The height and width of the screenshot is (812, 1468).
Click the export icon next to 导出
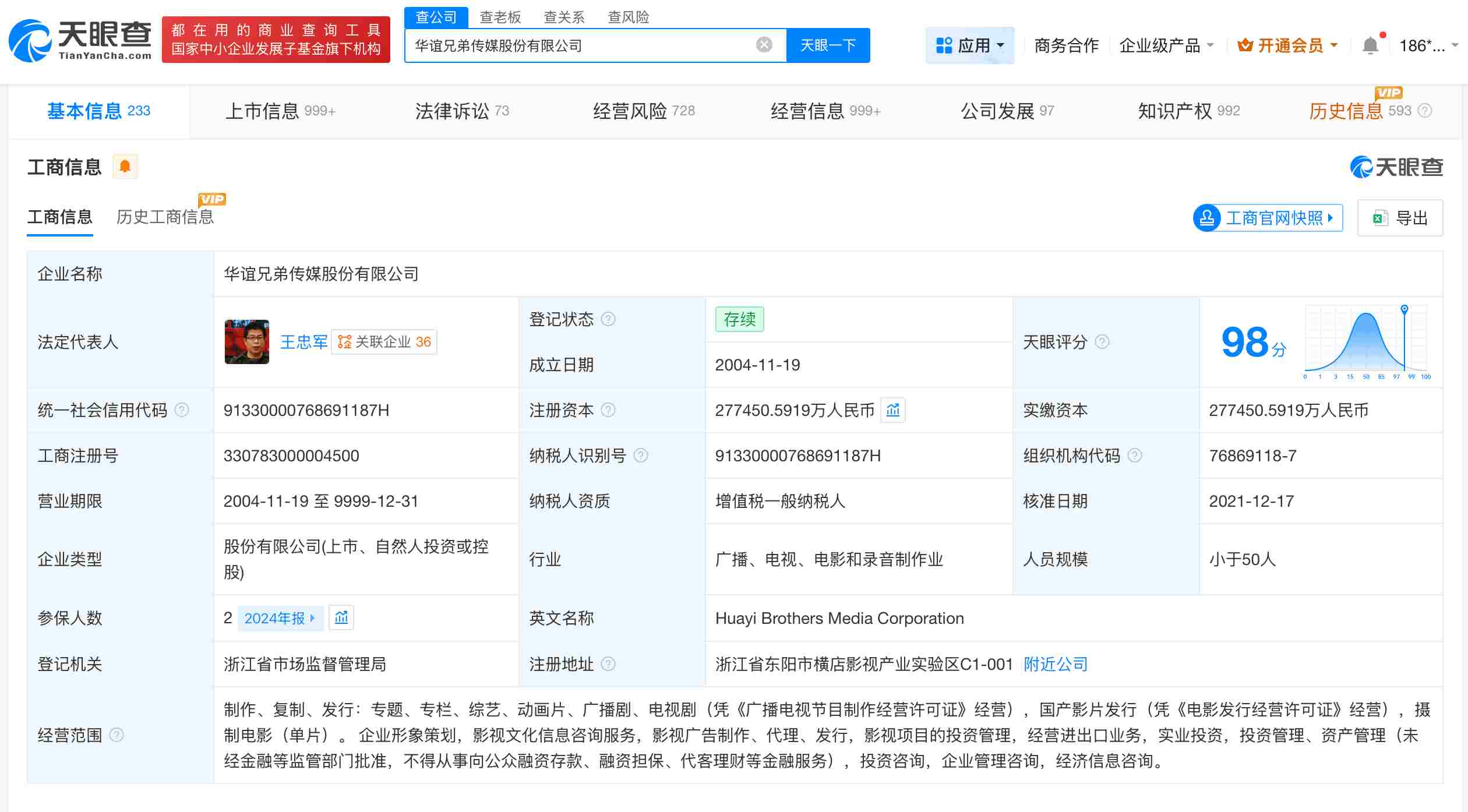(x=1379, y=218)
